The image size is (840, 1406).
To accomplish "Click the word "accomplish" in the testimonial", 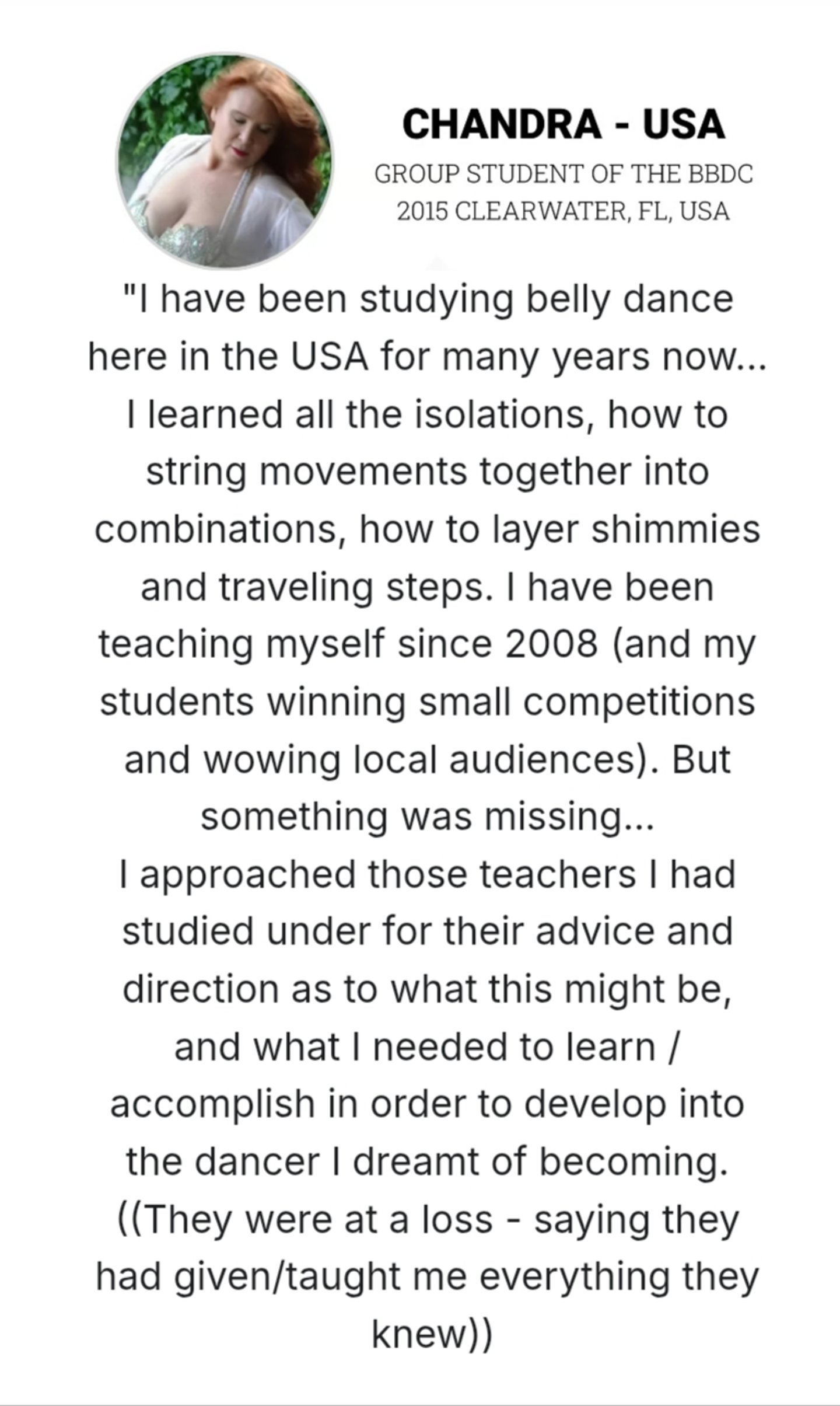I will coord(213,1104).
